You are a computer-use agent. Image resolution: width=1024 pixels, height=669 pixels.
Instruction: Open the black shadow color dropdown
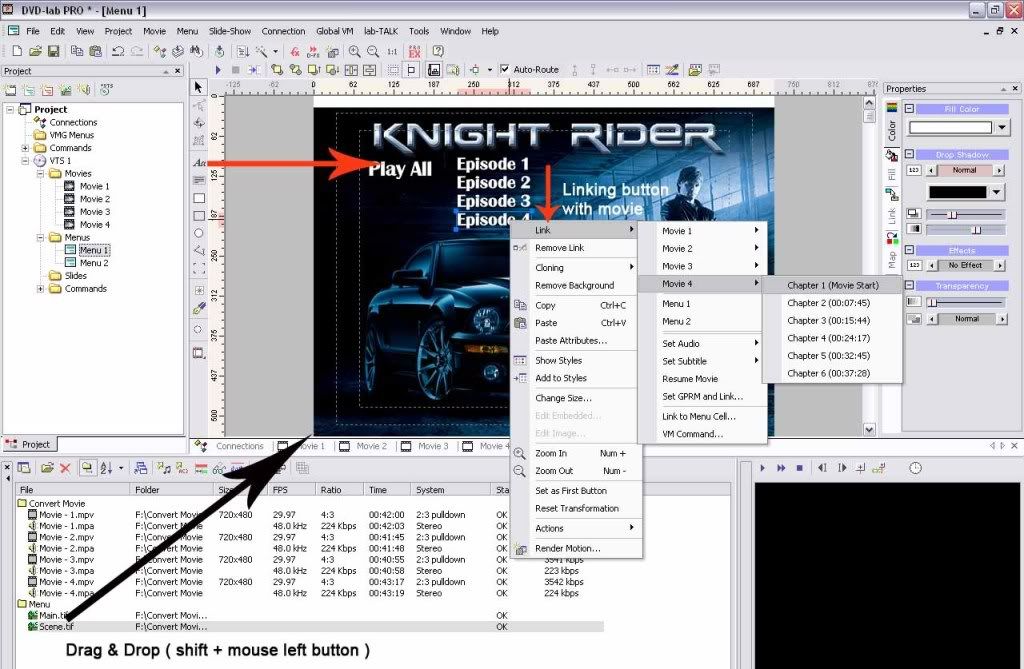(x=996, y=191)
